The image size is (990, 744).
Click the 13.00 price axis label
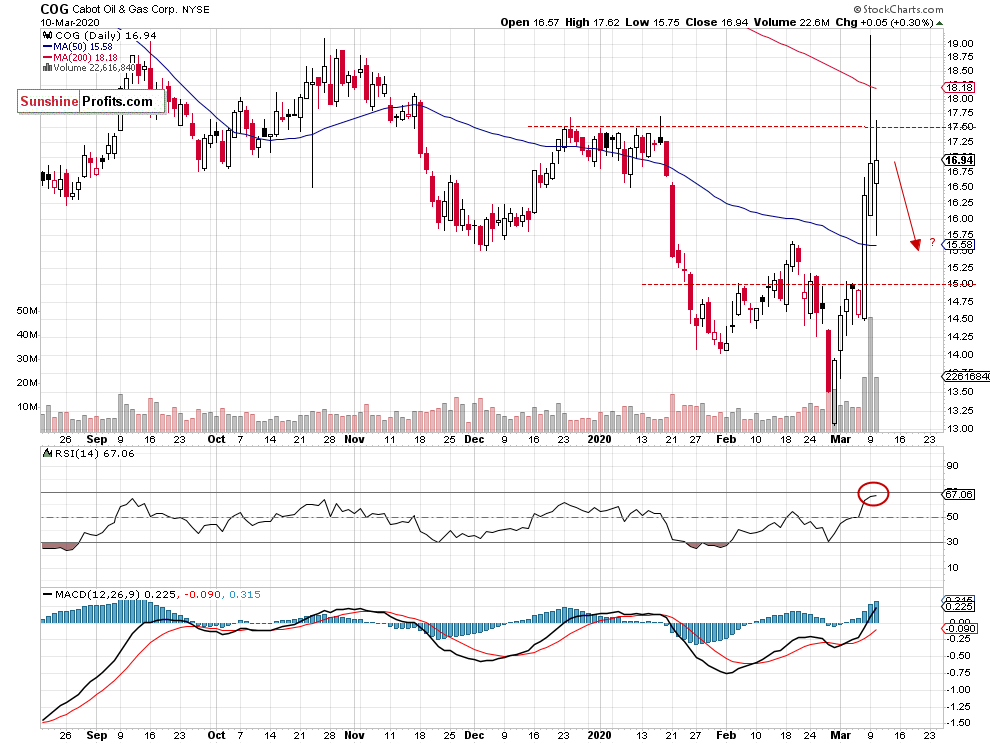click(960, 429)
